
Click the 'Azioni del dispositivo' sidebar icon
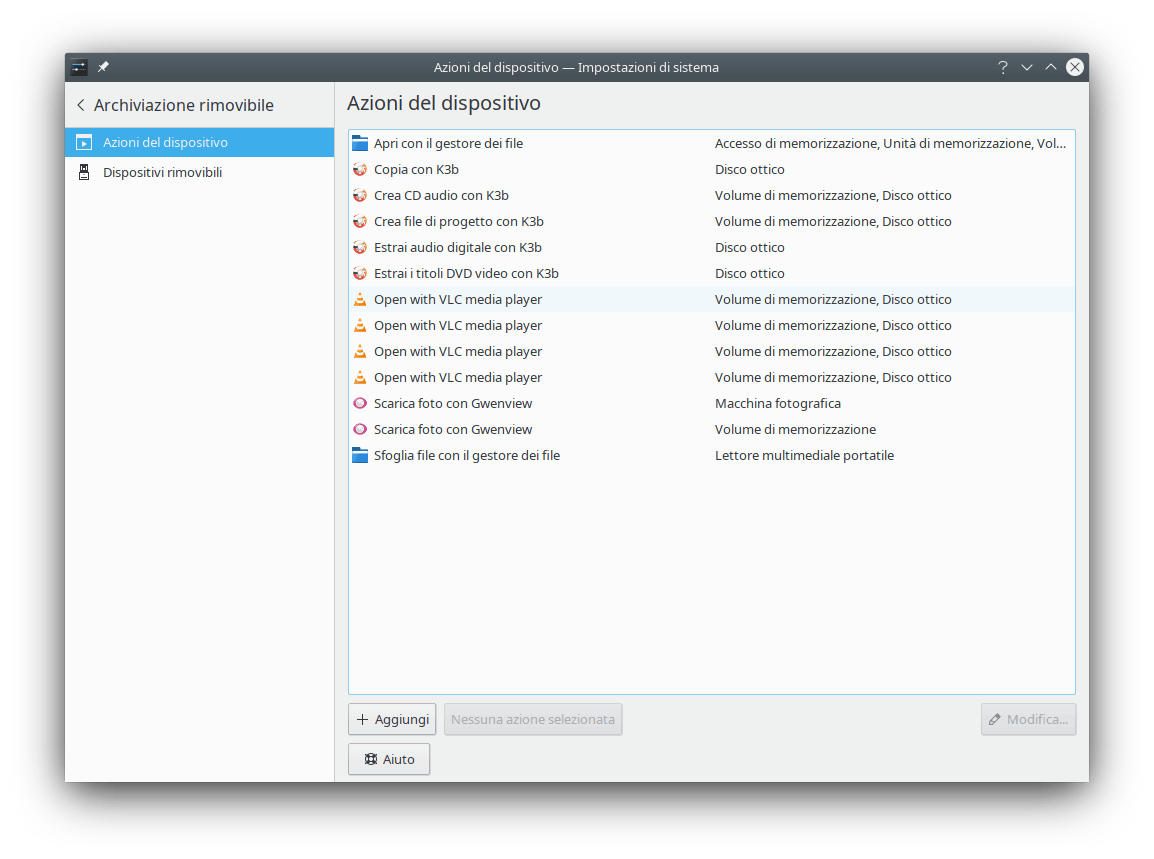pos(84,143)
